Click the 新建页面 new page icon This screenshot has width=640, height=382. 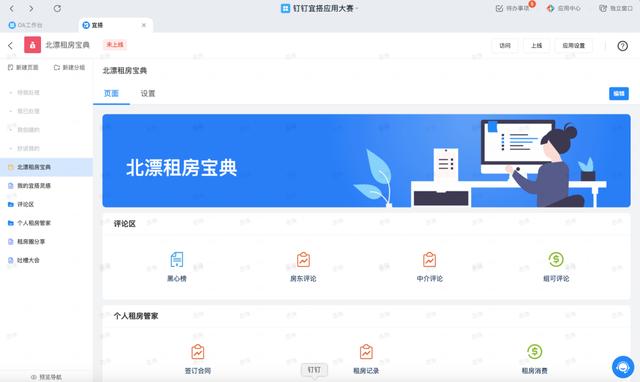(x=11, y=67)
